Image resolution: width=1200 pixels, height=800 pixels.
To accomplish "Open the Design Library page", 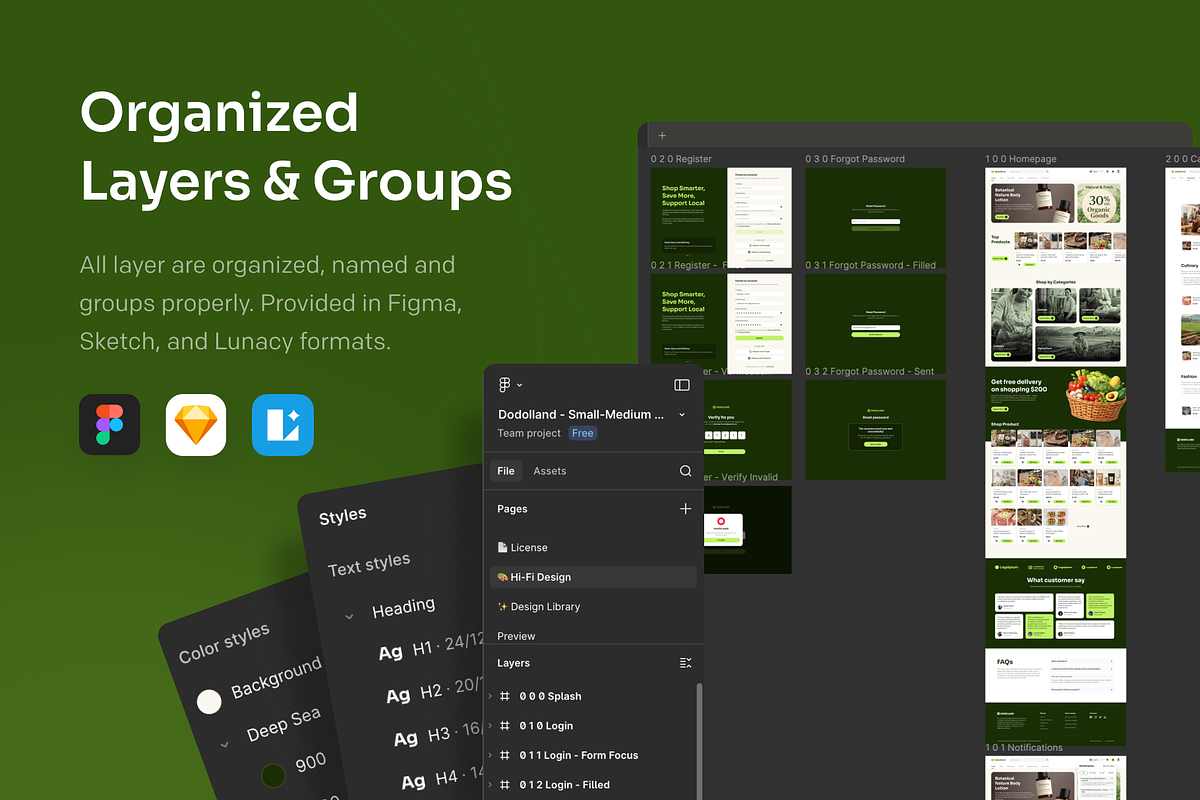I will point(539,607).
